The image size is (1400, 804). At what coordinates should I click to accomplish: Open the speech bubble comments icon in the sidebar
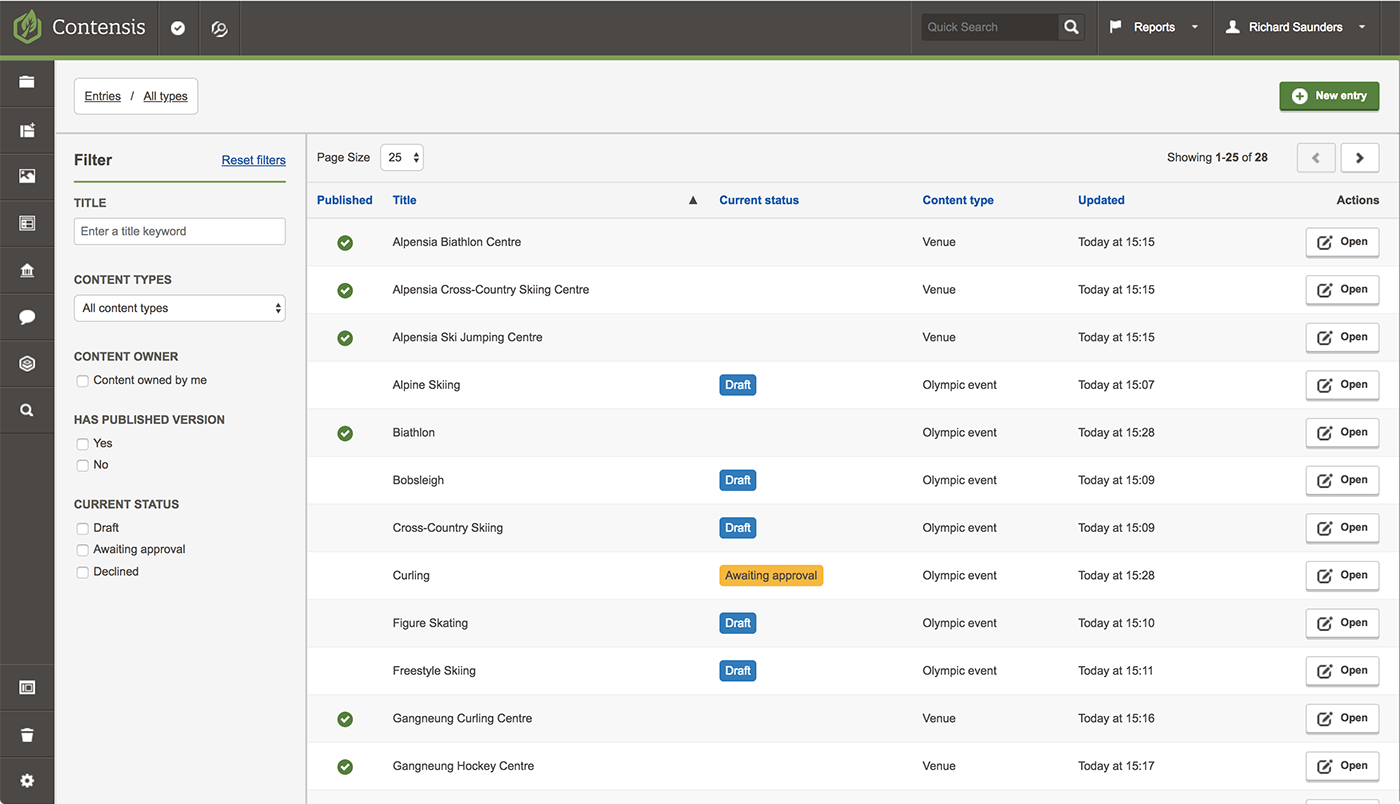click(27, 318)
